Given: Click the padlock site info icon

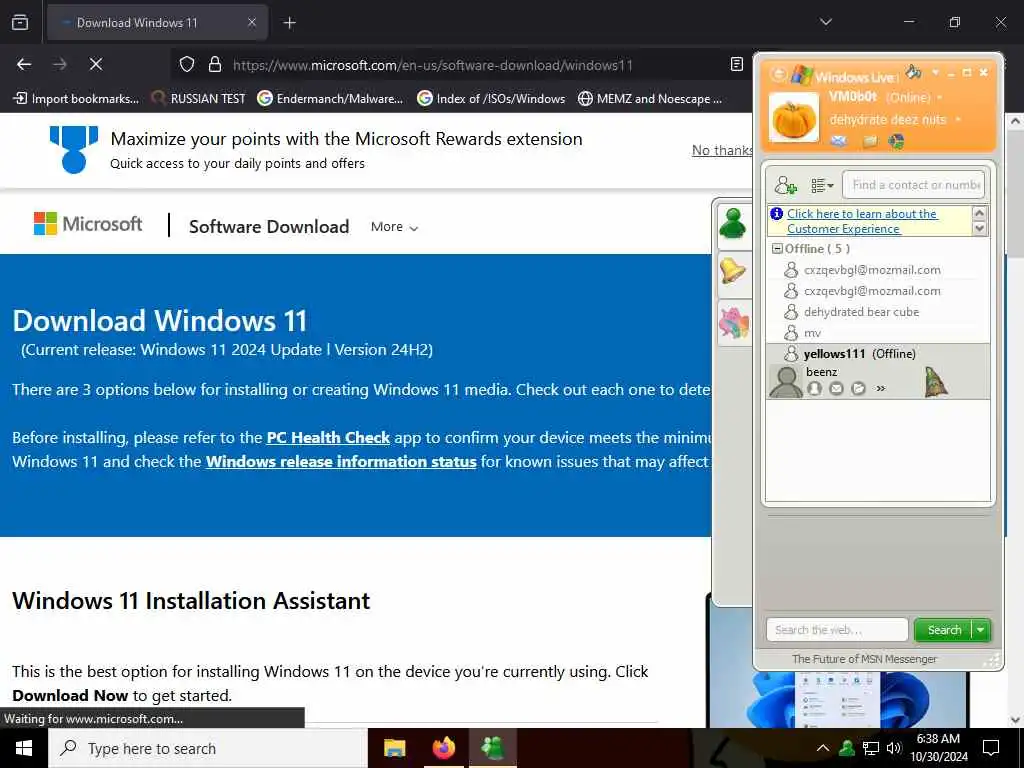Looking at the screenshot, I should [214, 65].
